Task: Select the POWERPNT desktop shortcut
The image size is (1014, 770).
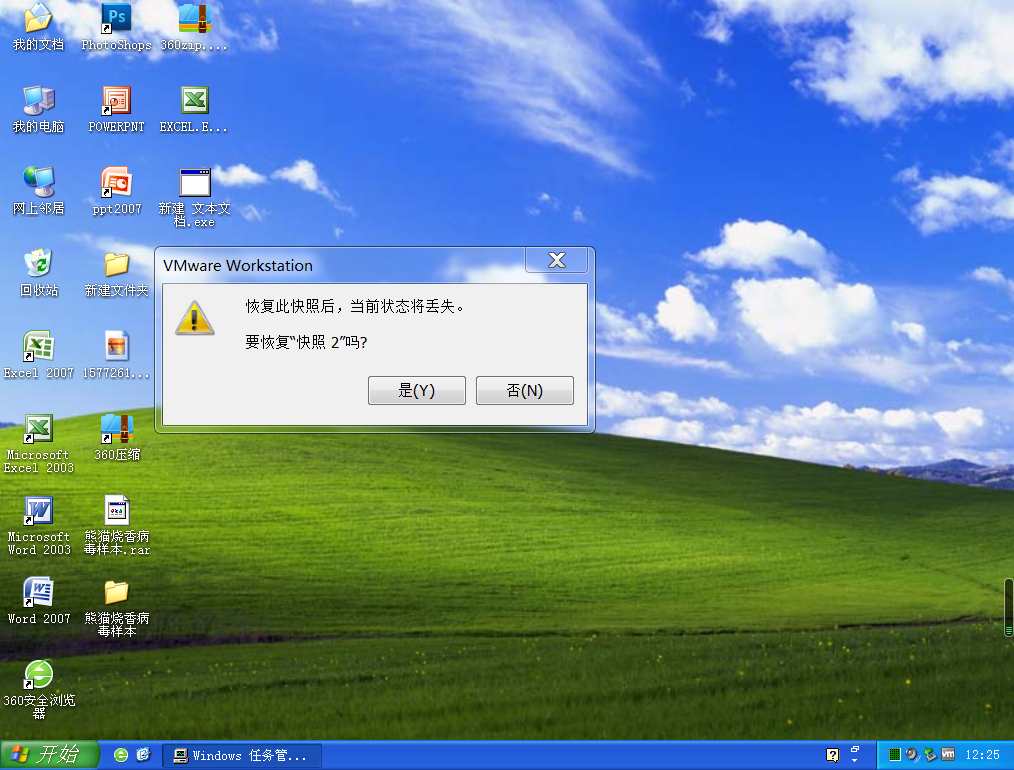Action: 116,100
